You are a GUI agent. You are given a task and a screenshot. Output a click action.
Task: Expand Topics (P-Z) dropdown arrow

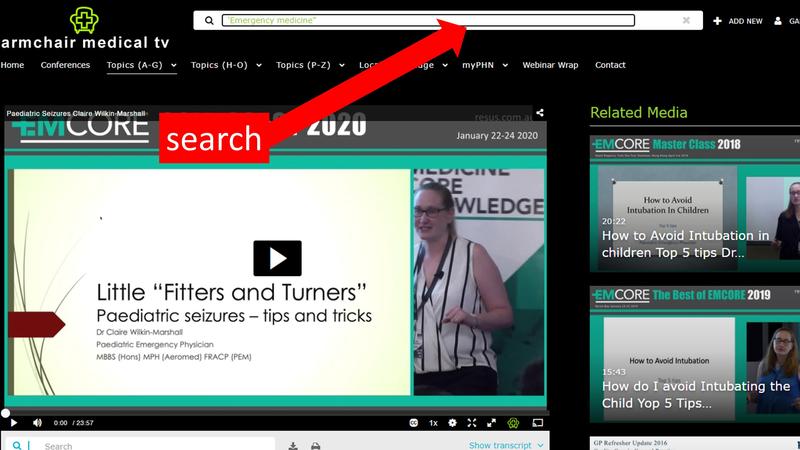pos(341,65)
